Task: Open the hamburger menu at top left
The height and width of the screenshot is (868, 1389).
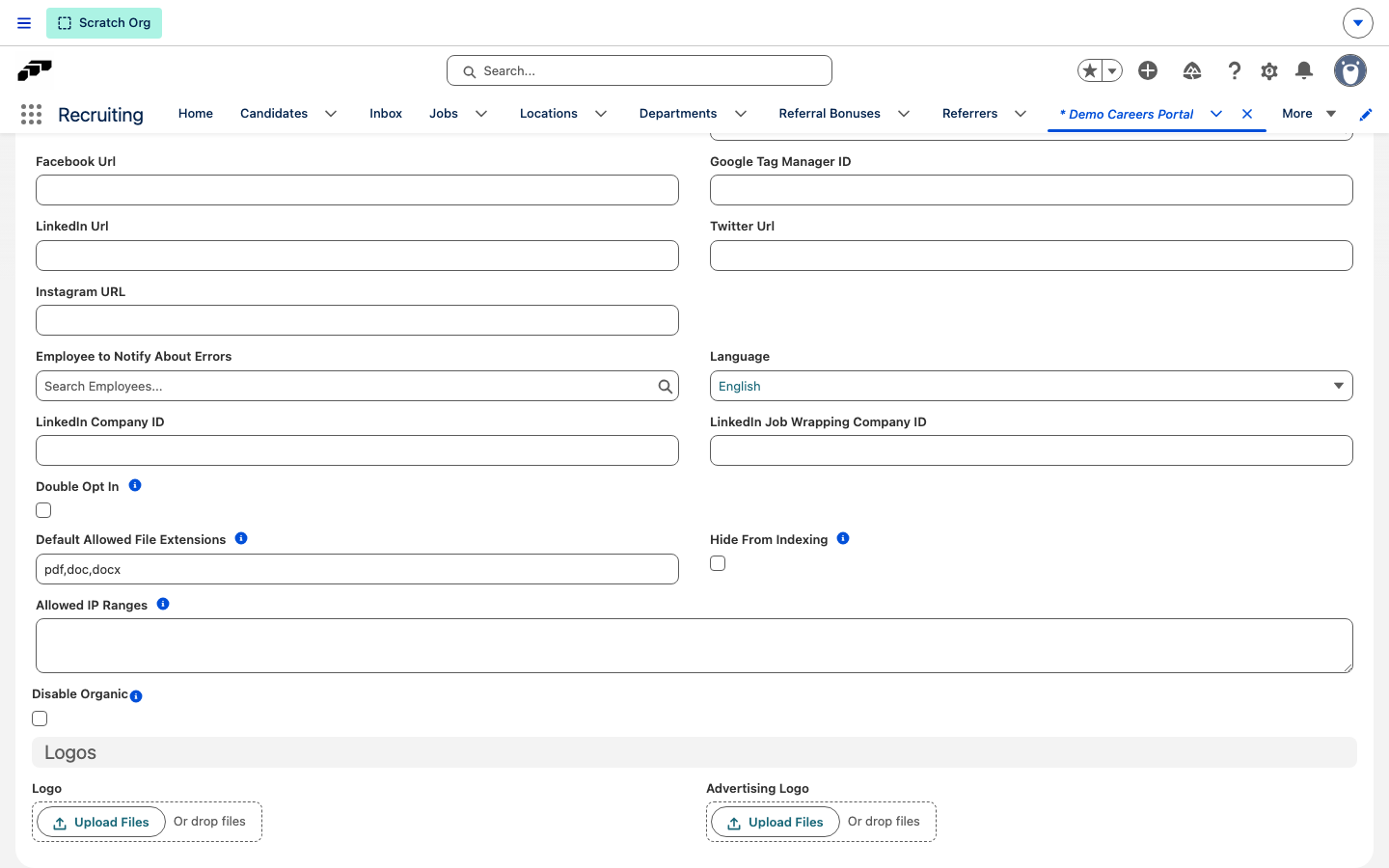Action: coord(24,23)
